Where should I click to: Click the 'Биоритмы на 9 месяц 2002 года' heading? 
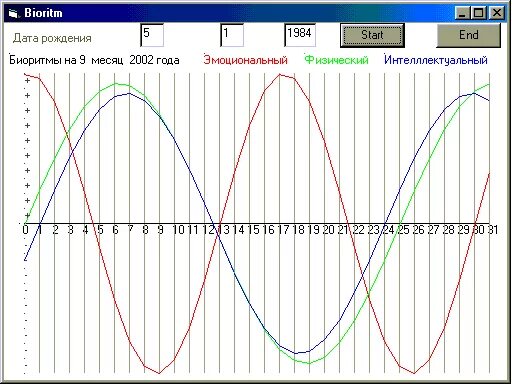pos(94,60)
